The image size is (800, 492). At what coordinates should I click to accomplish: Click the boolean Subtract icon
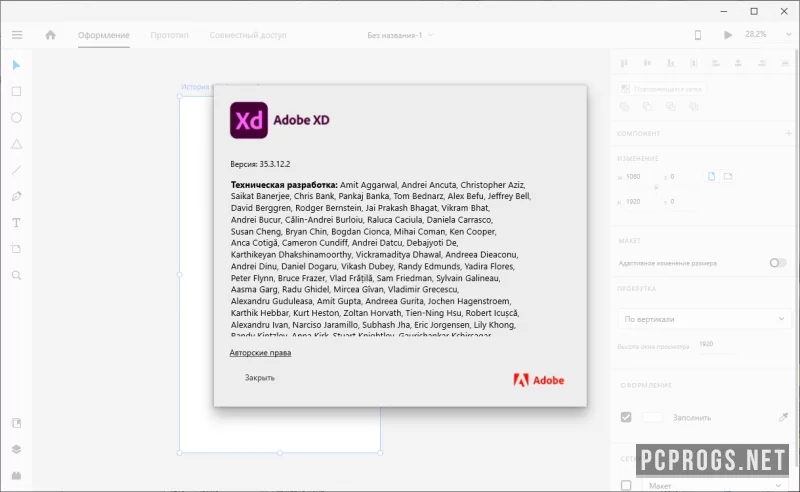tap(647, 107)
